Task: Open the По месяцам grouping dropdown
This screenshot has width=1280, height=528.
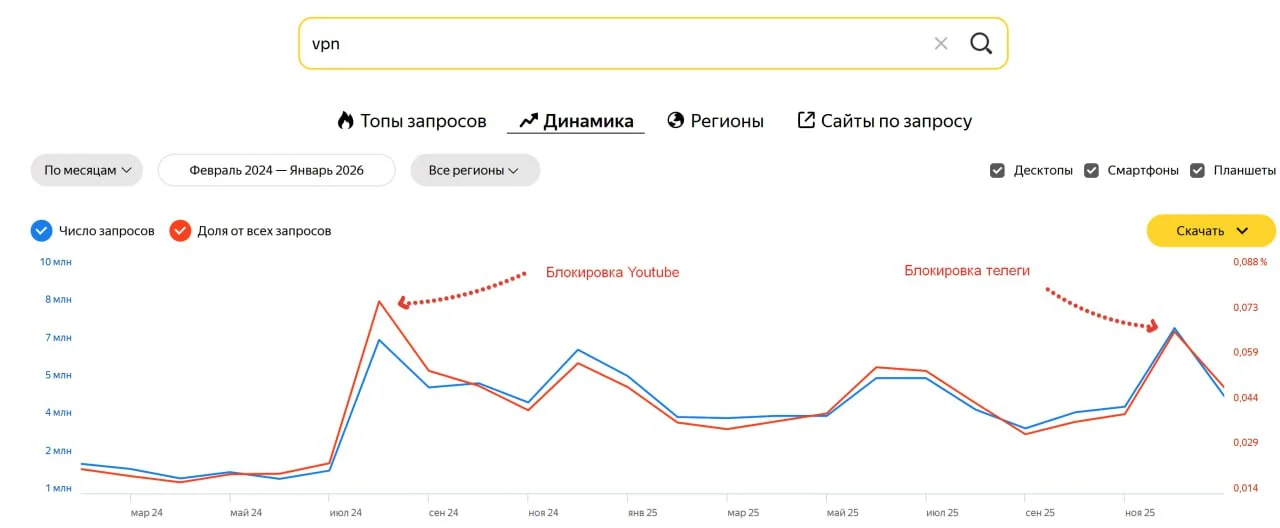Action: pyautogui.click(x=87, y=170)
